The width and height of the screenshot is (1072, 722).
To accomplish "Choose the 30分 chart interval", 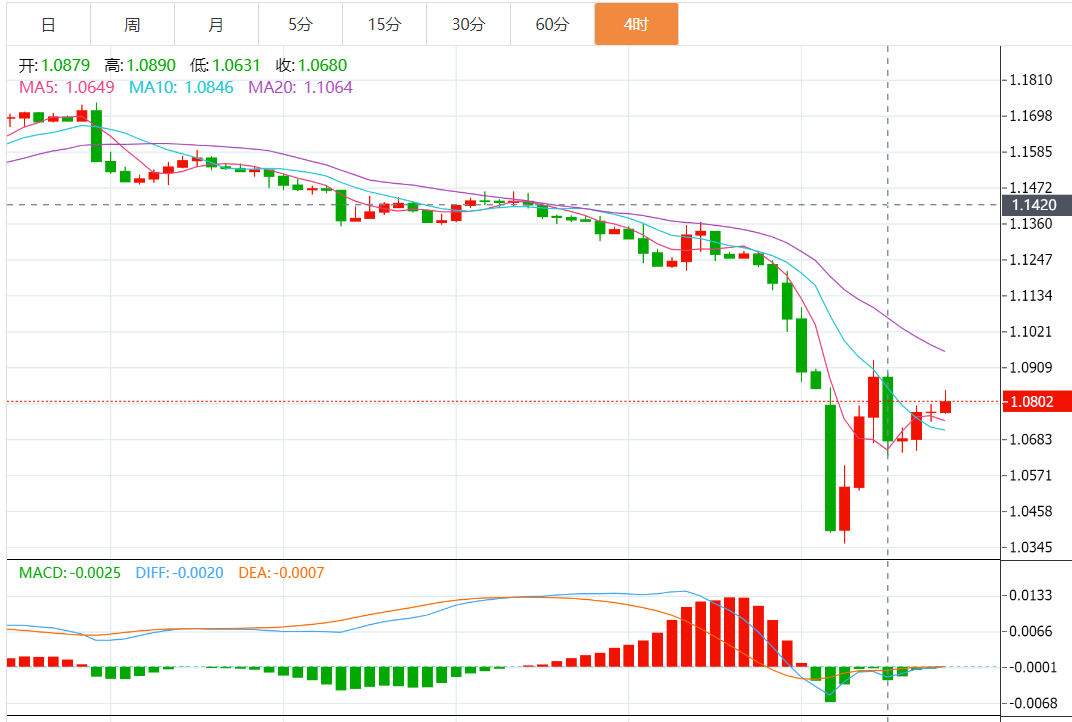I will (x=469, y=25).
